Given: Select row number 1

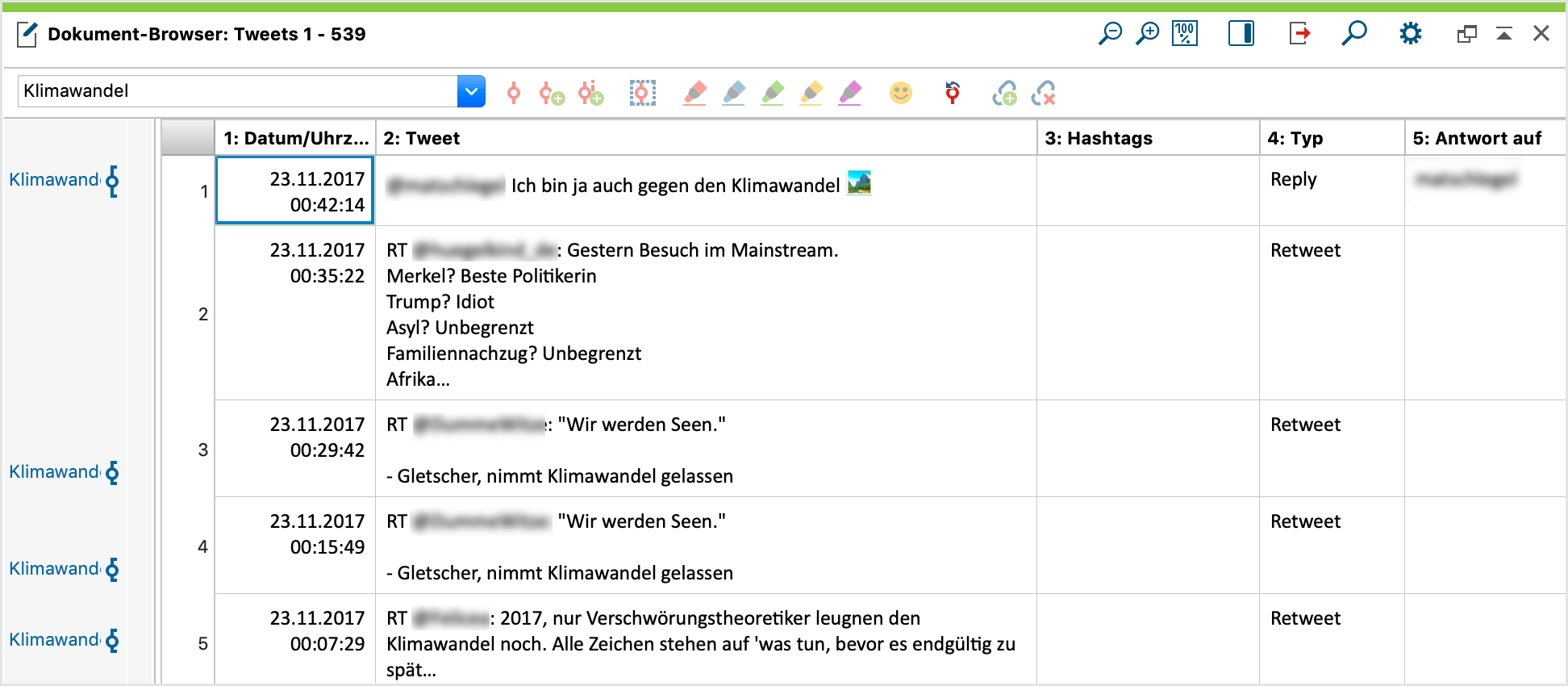Looking at the screenshot, I should 188,191.
